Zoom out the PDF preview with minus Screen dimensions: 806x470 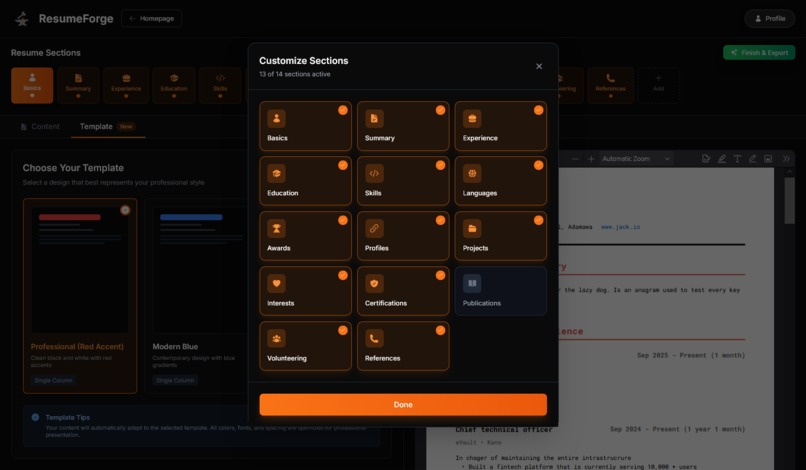pyautogui.click(x=575, y=159)
